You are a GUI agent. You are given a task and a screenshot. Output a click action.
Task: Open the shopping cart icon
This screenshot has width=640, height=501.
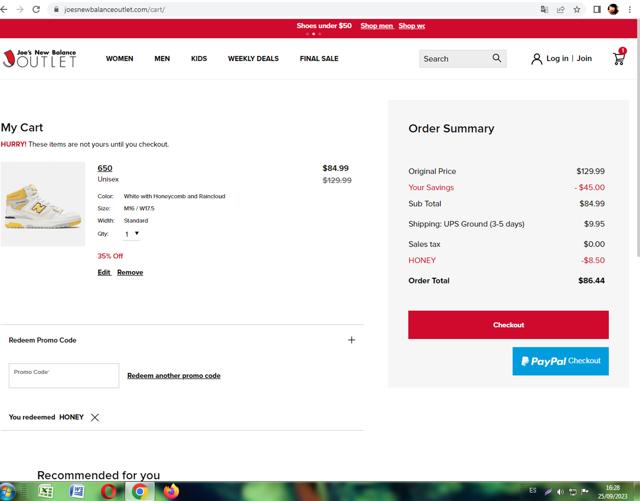(x=619, y=58)
